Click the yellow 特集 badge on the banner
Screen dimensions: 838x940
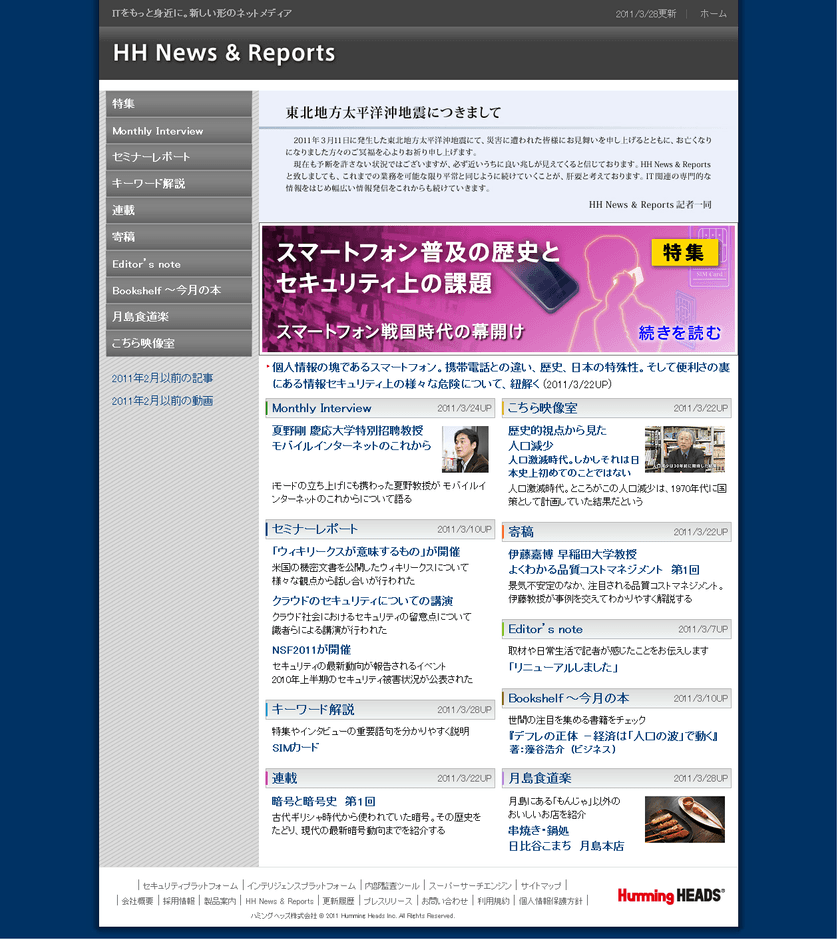pyautogui.click(x=684, y=253)
